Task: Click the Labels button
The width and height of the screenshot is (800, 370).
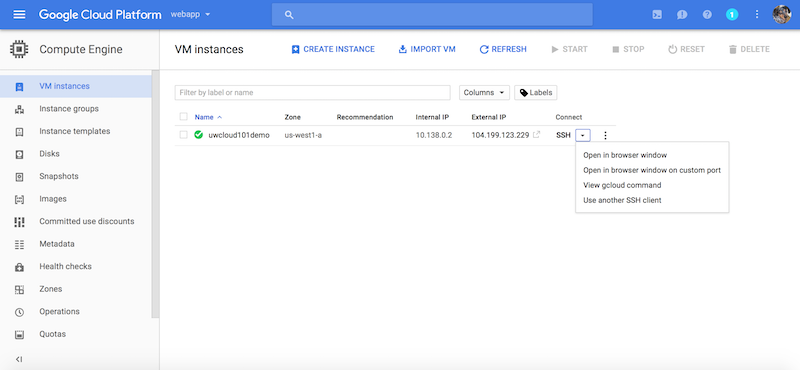Action: pyautogui.click(x=536, y=92)
